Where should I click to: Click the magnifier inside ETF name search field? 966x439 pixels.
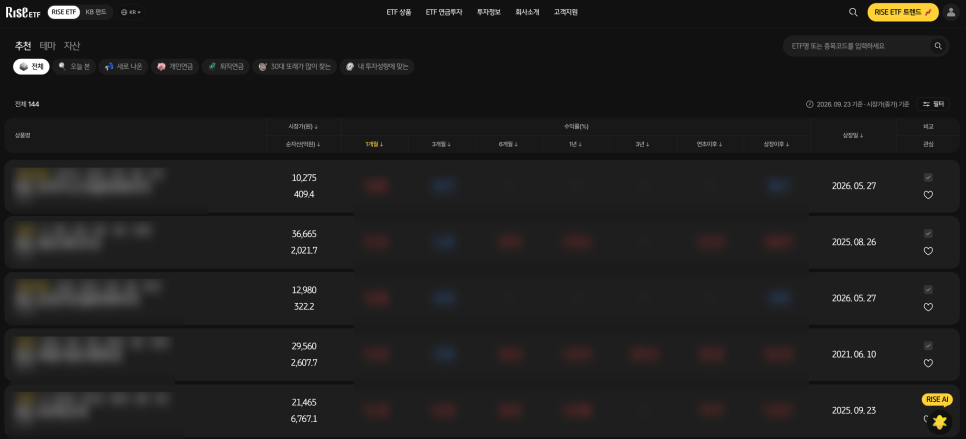pyautogui.click(x=938, y=46)
